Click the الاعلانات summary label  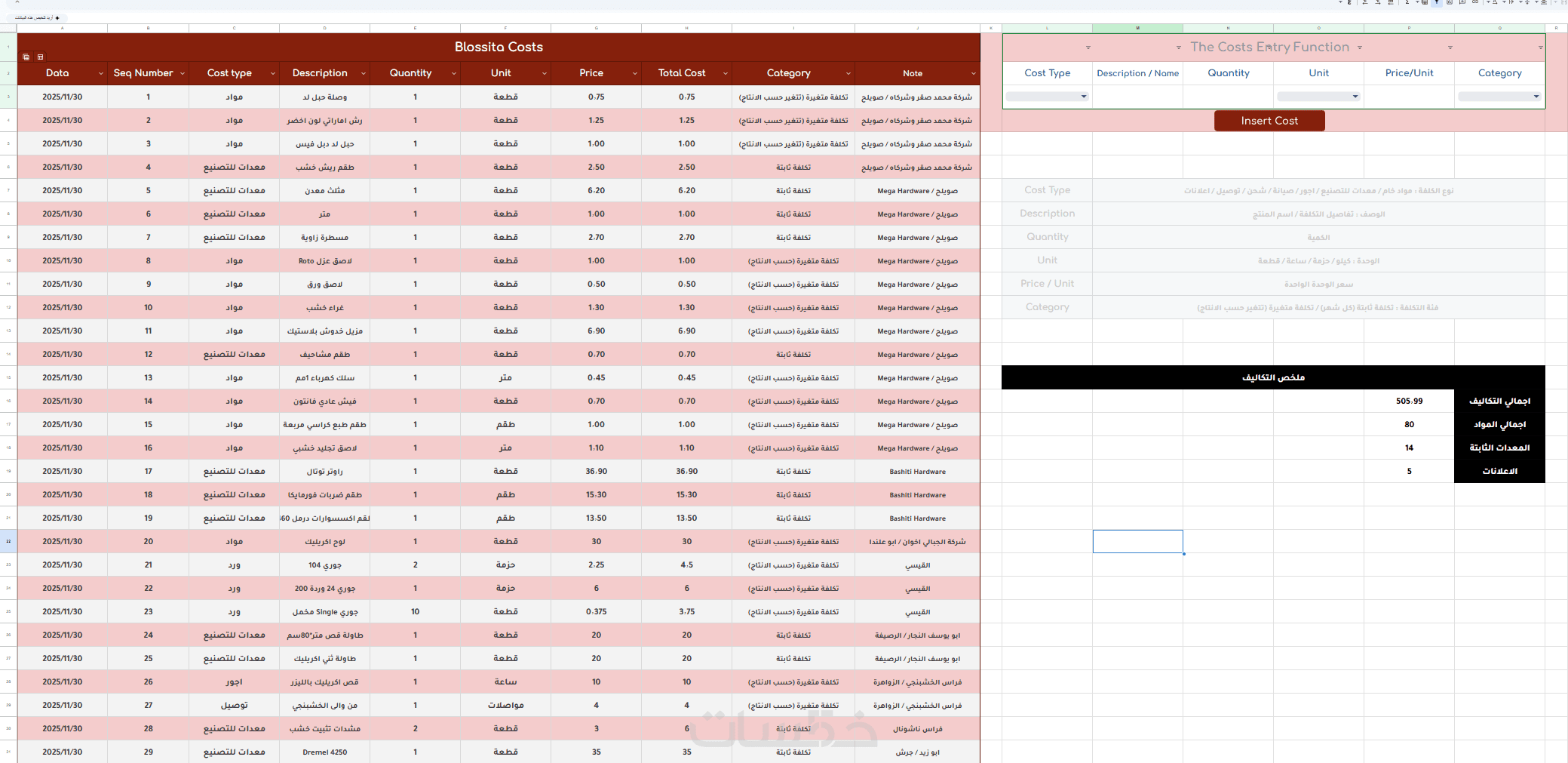(x=1499, y=471)
